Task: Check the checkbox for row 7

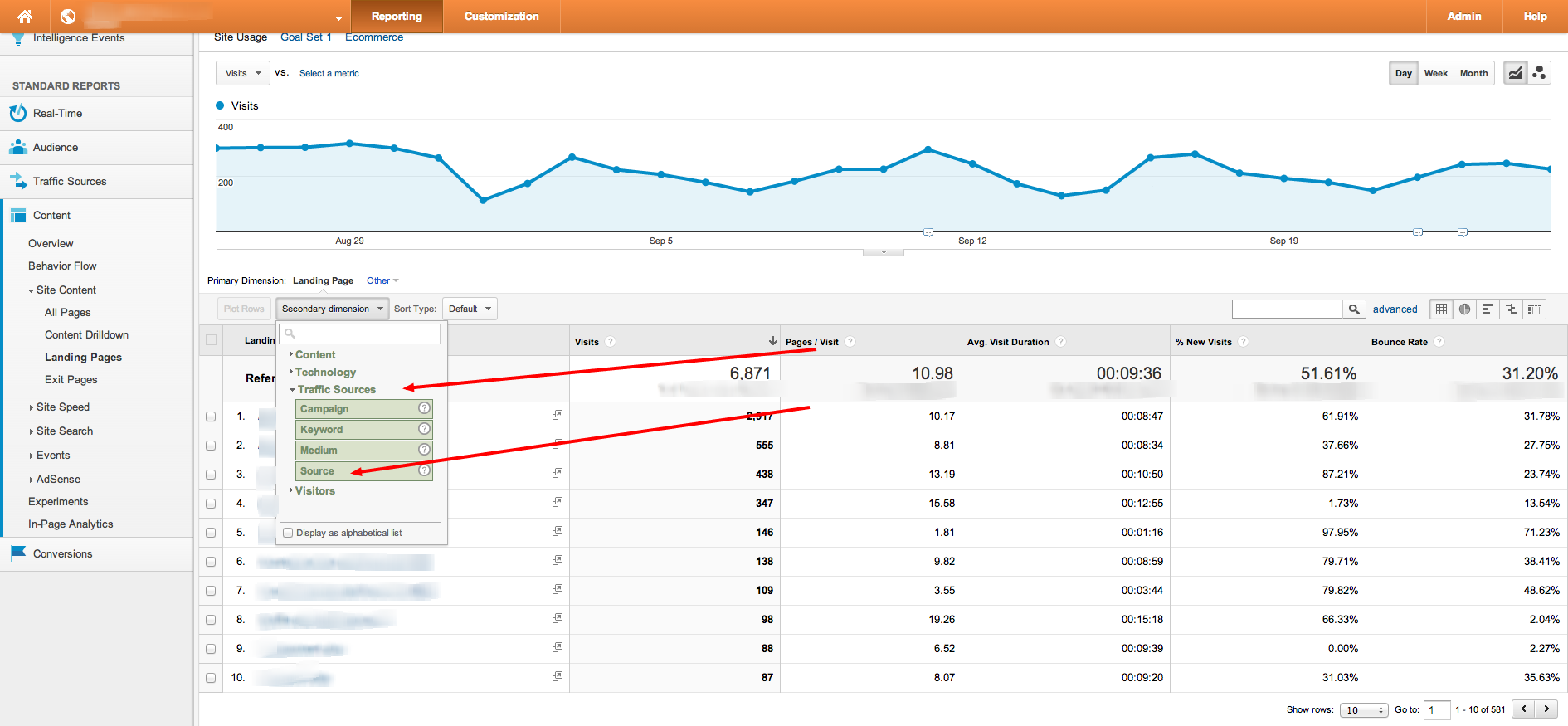Action: point(211,591)
